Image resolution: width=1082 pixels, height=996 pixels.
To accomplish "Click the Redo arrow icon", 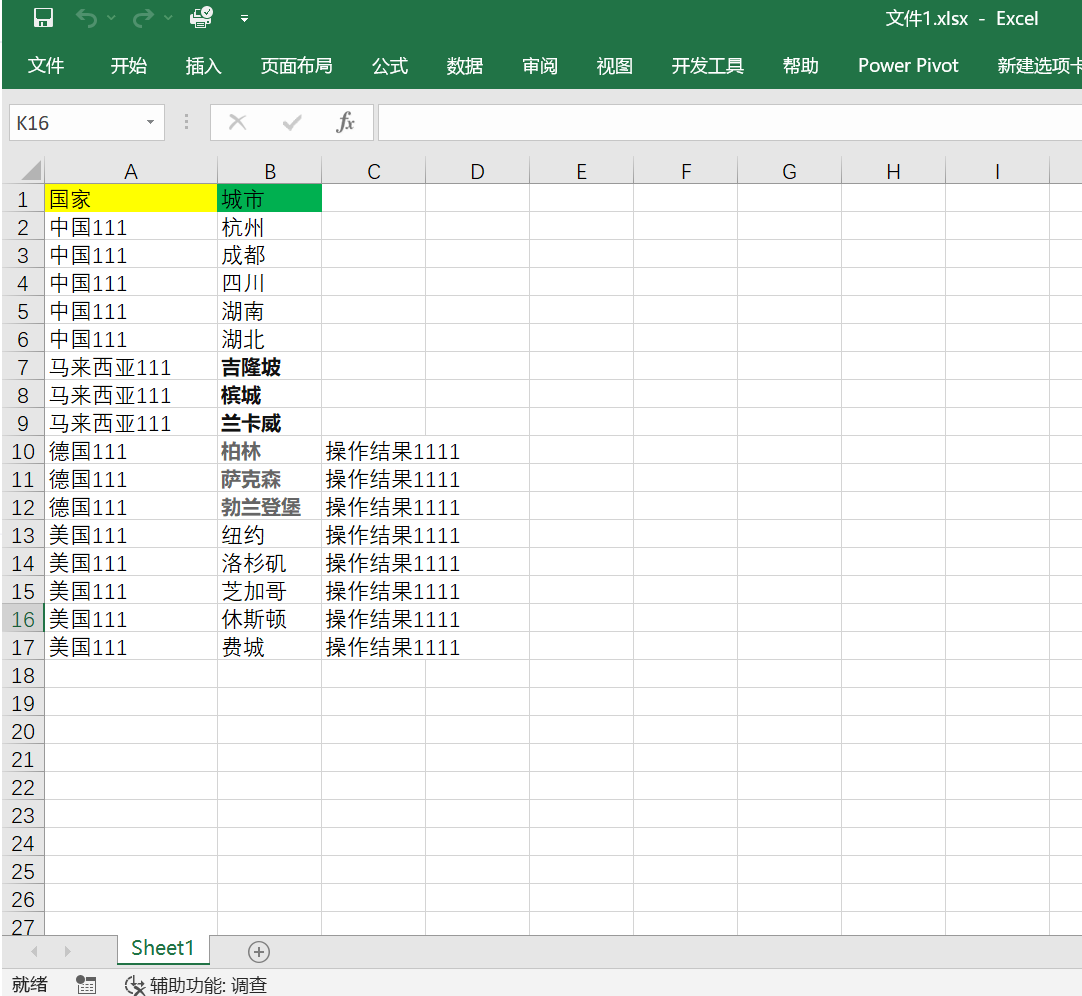I will (x=144, y=18).
